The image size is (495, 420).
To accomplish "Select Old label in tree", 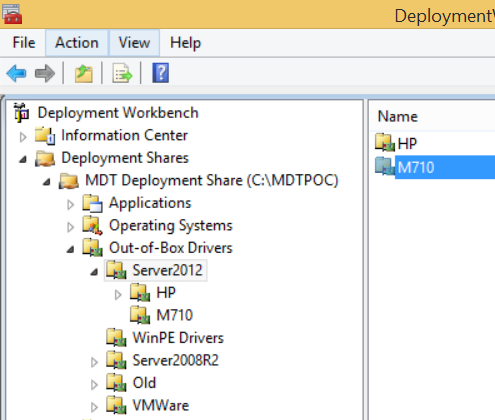I will (x=144, y=383).
